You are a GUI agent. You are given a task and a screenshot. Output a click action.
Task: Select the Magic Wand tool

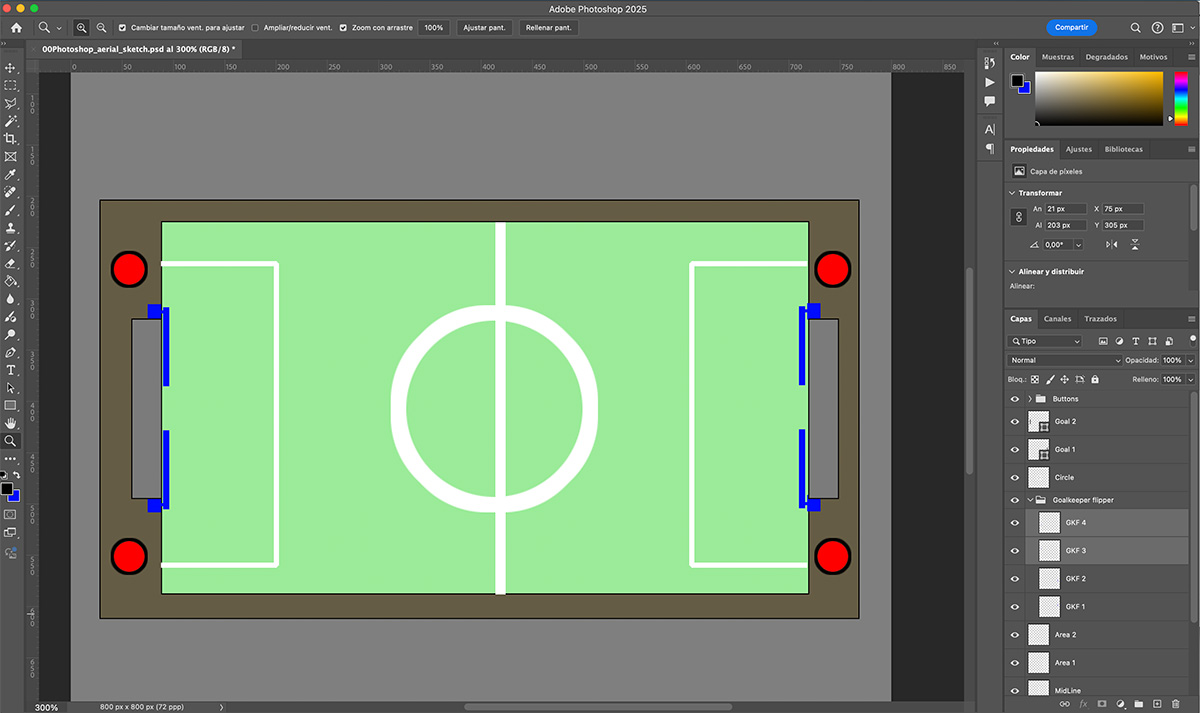point(11,121)
